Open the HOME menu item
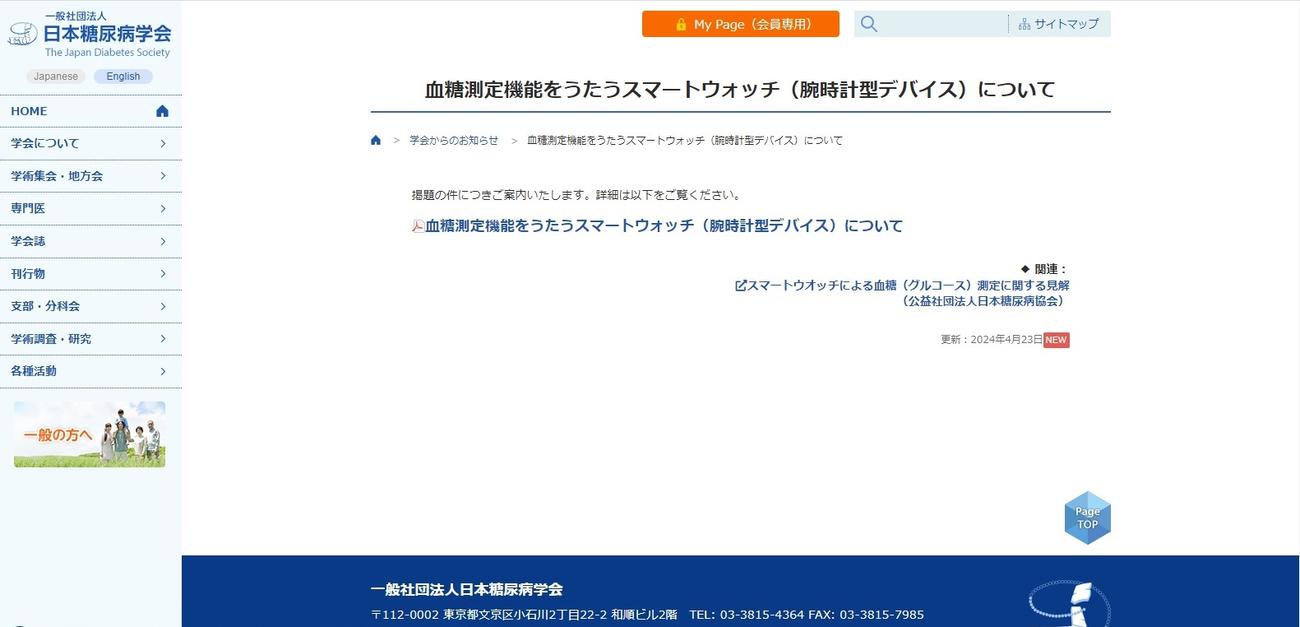Image resolution: width=1300 pixels, height=627 pixels. click(91, 111)
